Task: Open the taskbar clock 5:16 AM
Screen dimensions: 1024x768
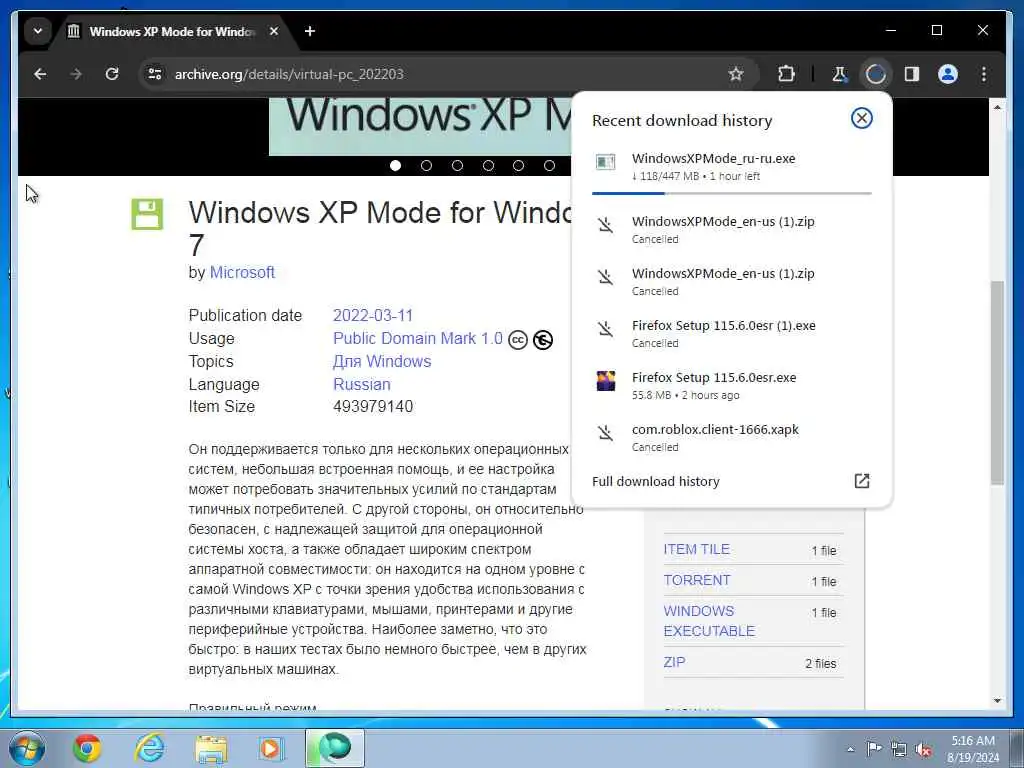Action: coord(973,749)
